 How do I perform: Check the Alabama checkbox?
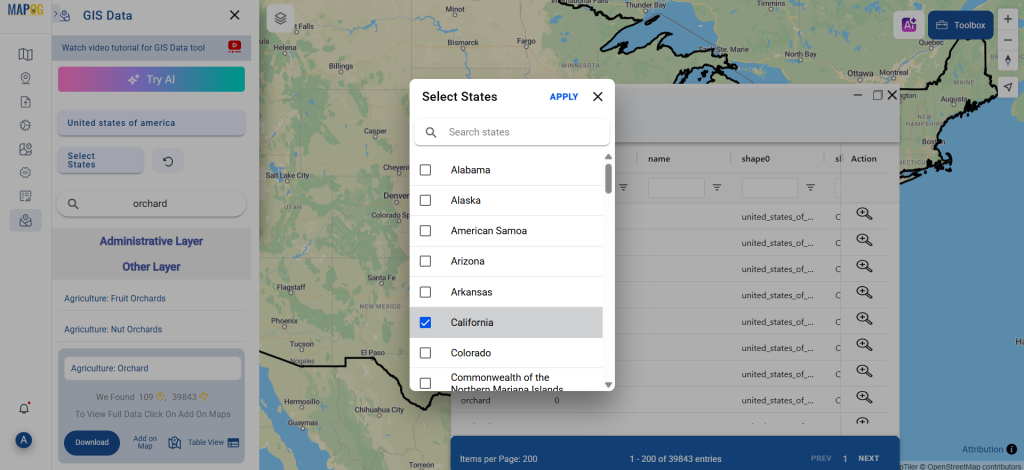[x=425, y=170]
